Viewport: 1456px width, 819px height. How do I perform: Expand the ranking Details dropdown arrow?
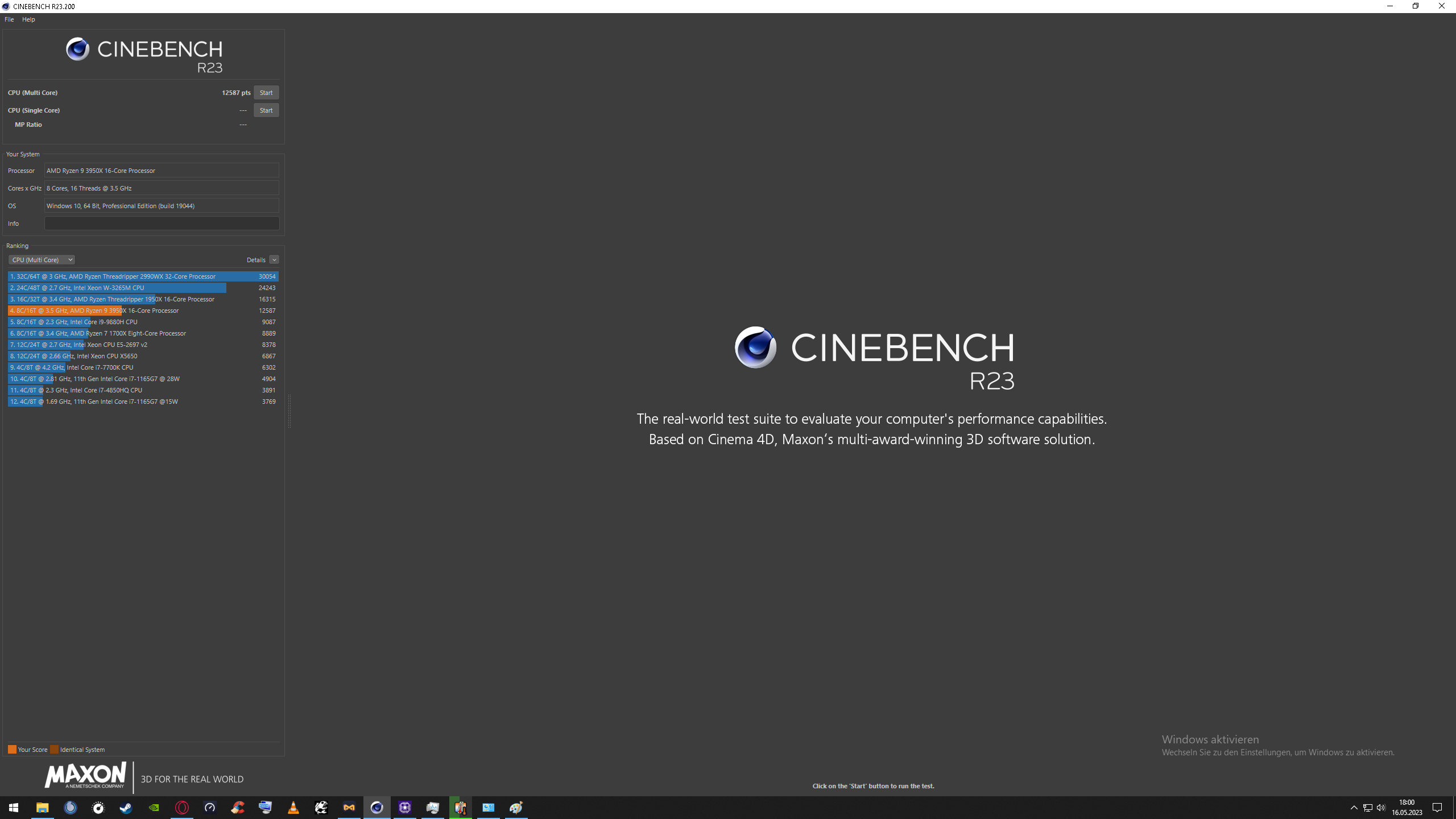tap(274, 260)
